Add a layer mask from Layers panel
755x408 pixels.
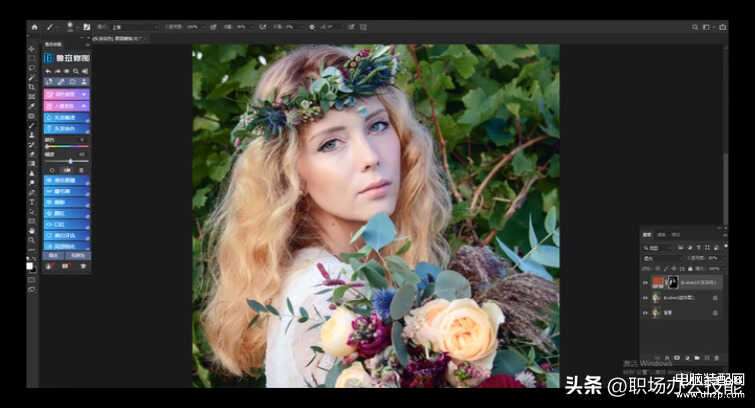coord(677,358)
